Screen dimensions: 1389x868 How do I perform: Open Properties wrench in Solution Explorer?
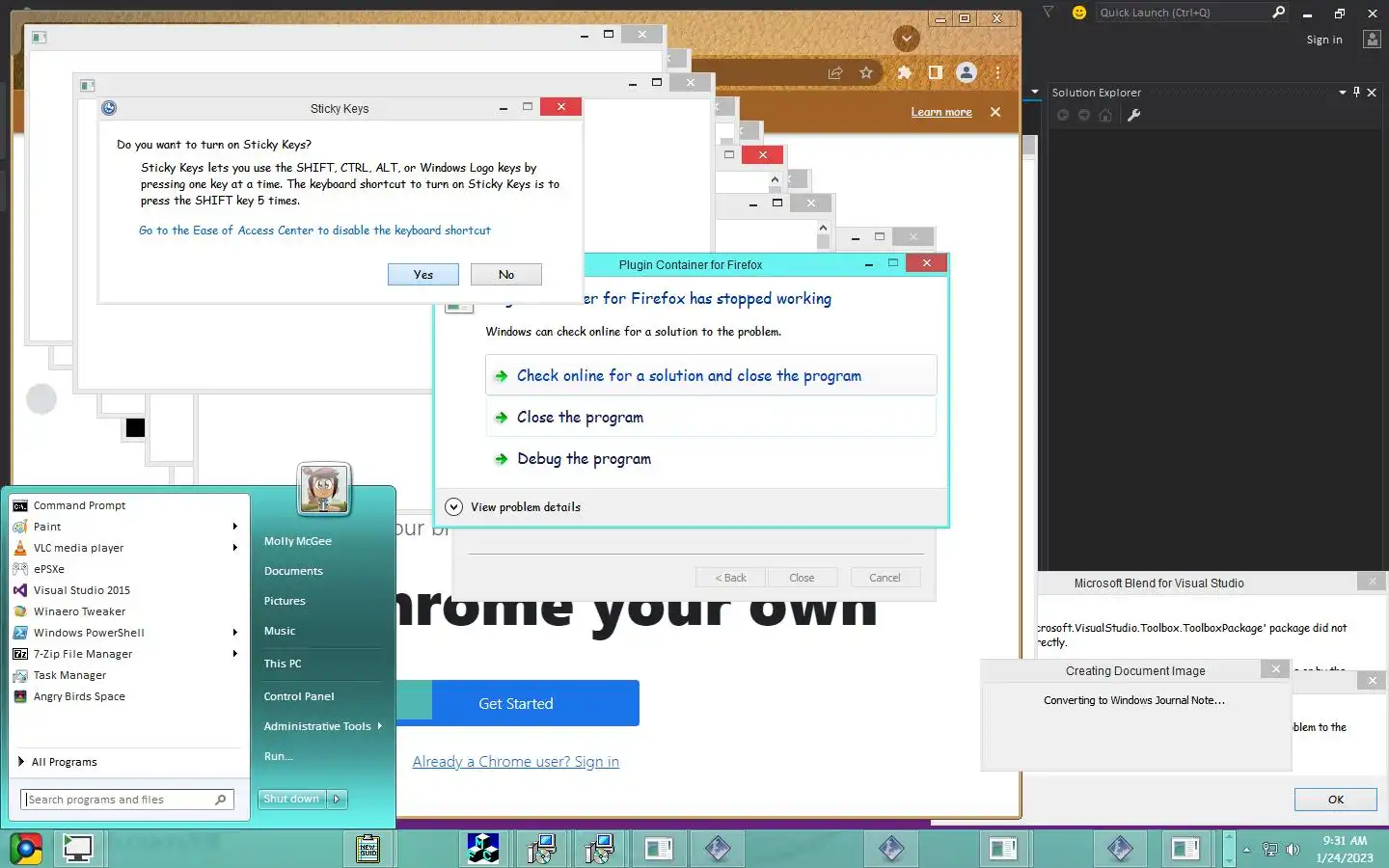(1134, 115)
